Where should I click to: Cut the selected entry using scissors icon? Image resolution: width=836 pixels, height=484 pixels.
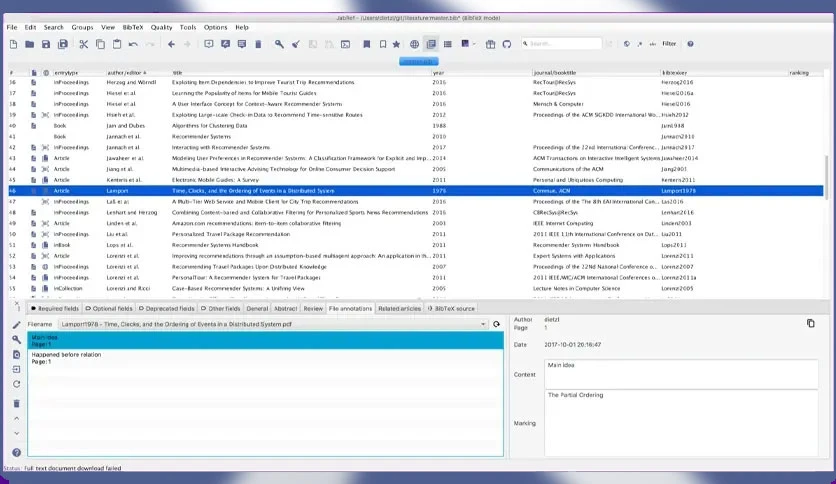84,44
